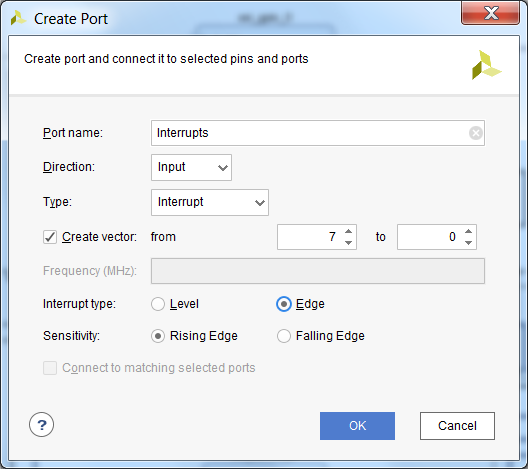Click the Vivado logo in title bar
This screenshot has height=469, width=528.
[x=18, y=18]
